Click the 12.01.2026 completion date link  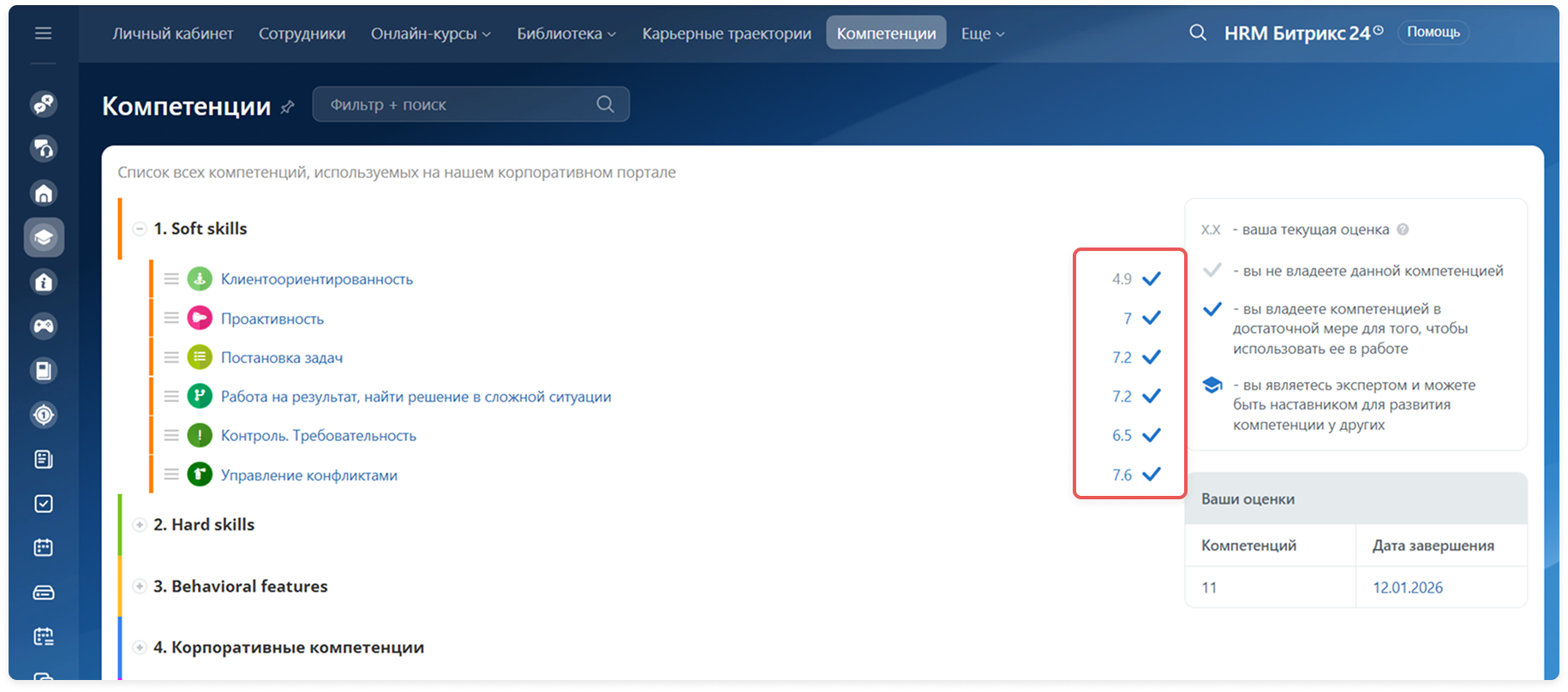(x=1407, y=588)
